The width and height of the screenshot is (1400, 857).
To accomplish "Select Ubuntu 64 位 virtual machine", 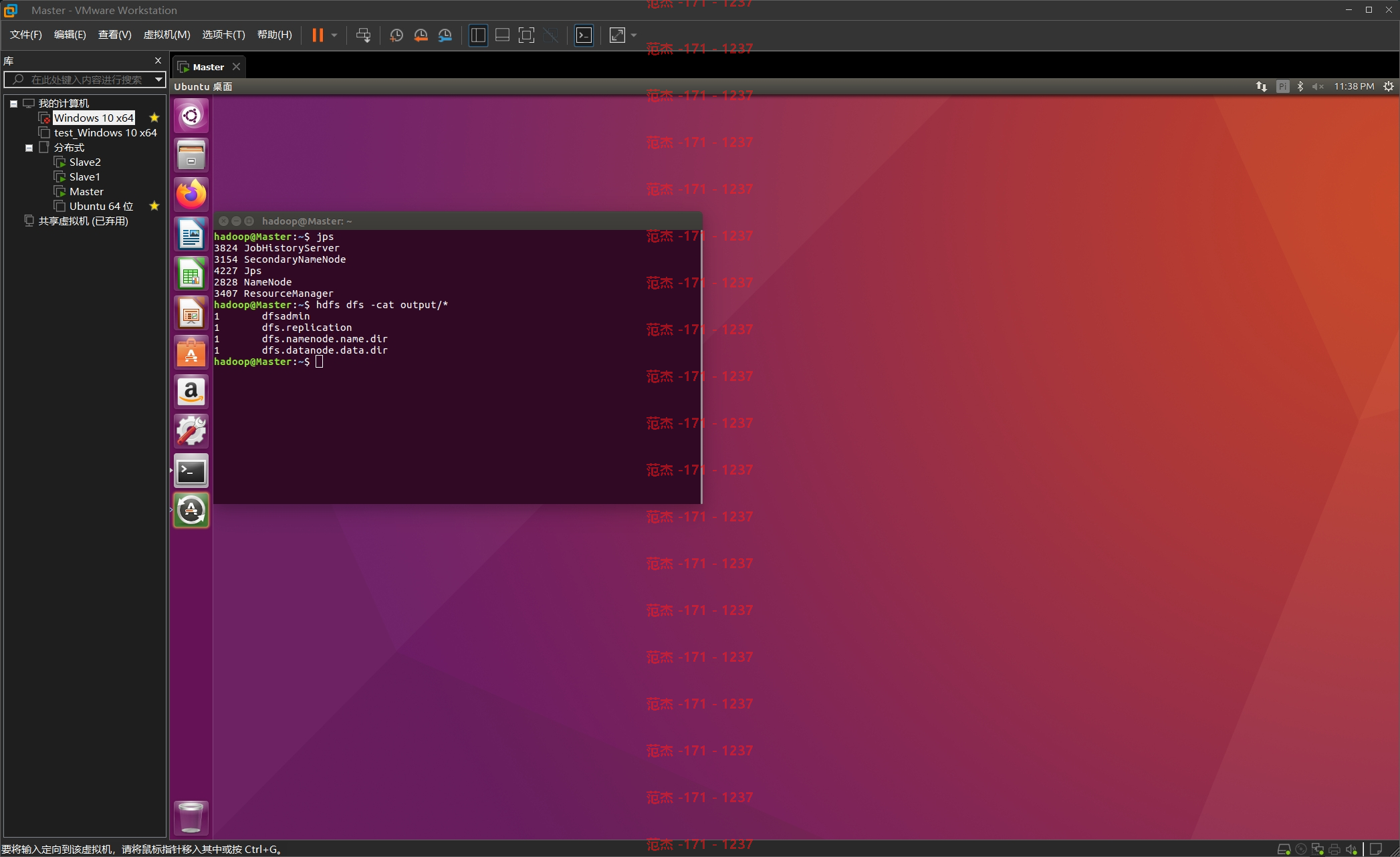I will 101,206.
